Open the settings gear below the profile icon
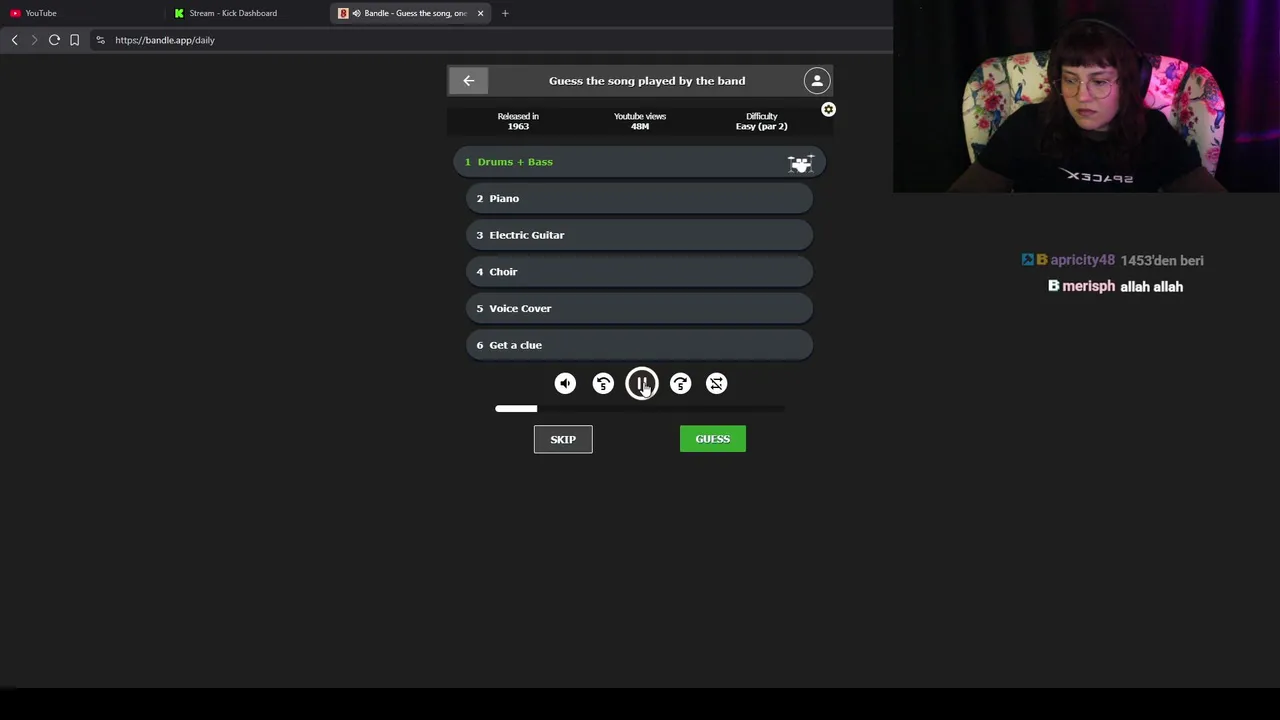The width and height of the screenshot is (1280, 720). click(828, 109)
